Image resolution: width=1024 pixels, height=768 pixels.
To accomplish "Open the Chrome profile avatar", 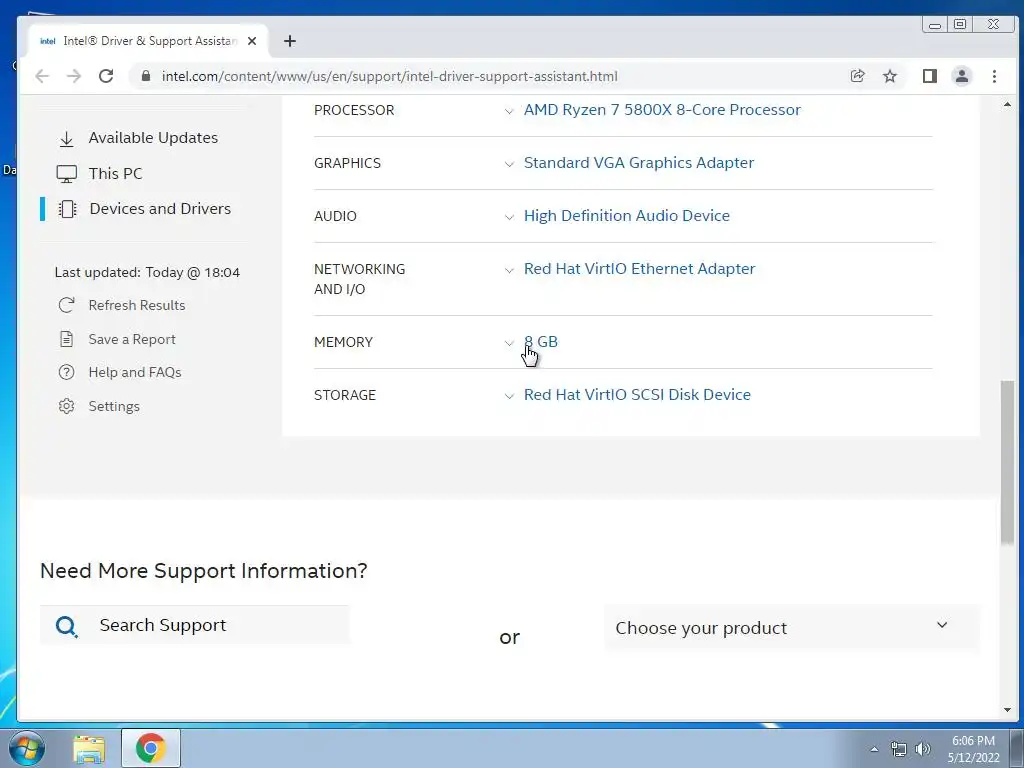I will click(x=961, y=76).
